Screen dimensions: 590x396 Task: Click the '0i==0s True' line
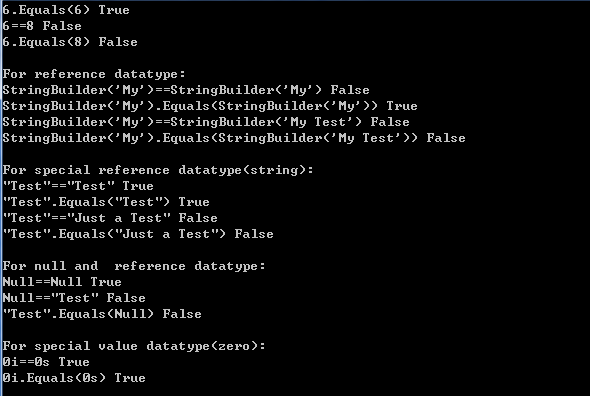click(46, 362)
